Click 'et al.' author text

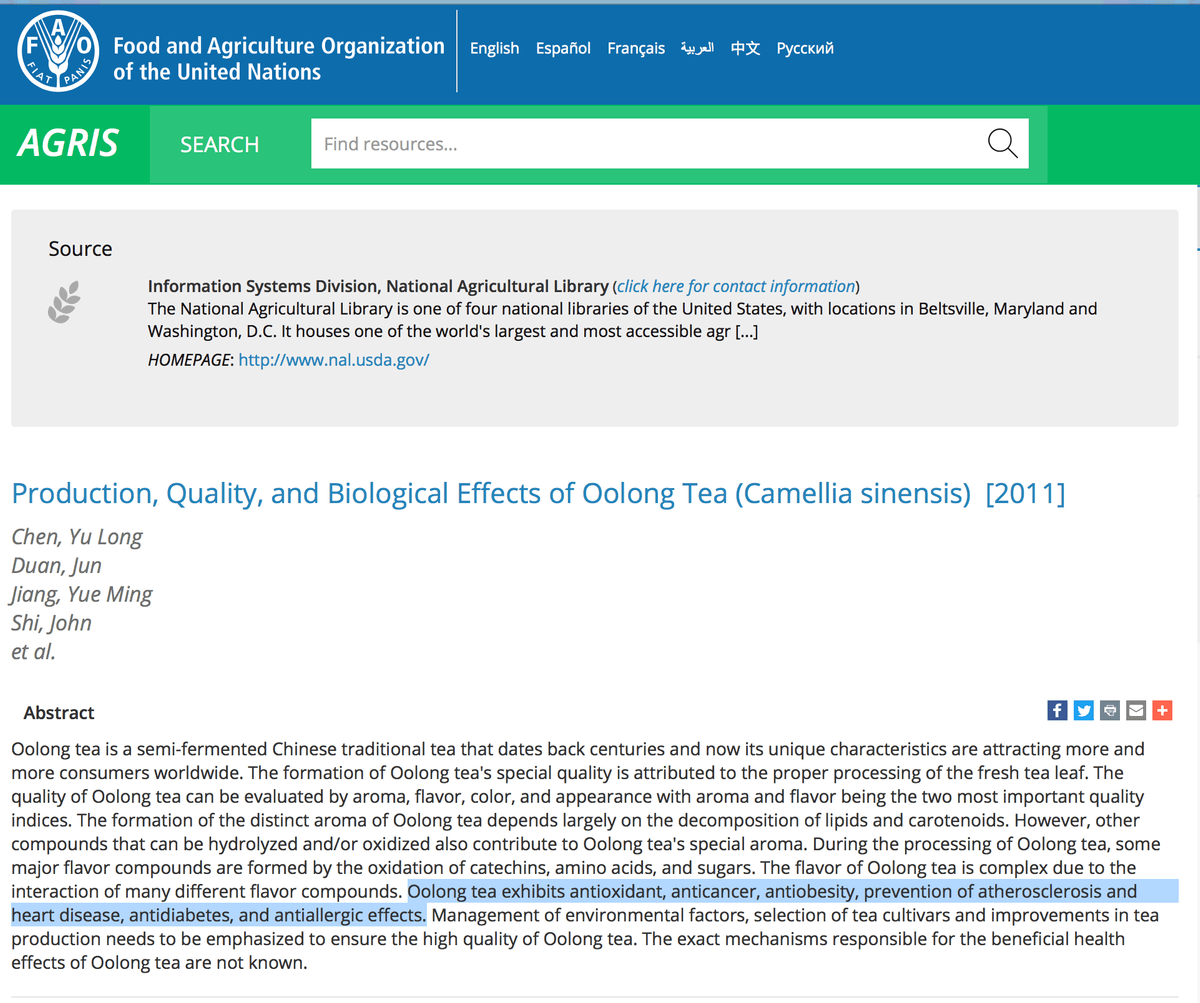pos(33,652)
